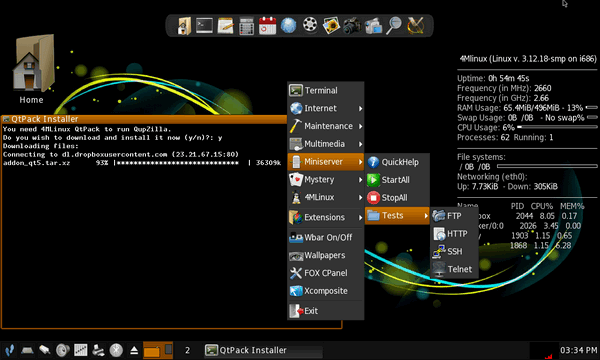Screen dimensions: 600x360
Task: Click the magnifying glass search dock icon
Action: [394, 25]
